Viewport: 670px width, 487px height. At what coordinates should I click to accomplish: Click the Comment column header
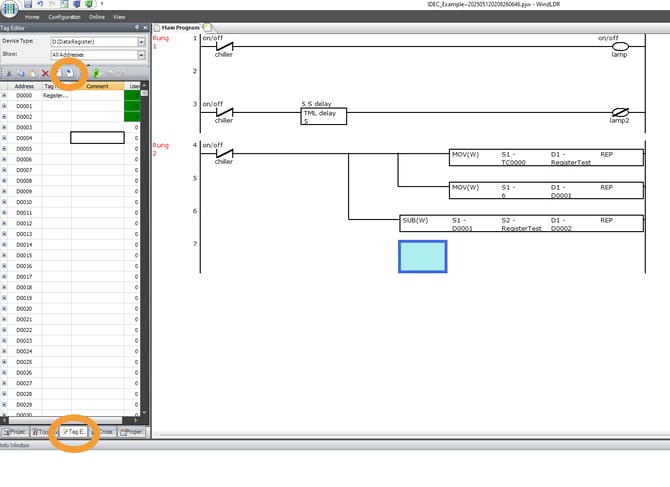(x=97, y=86)
